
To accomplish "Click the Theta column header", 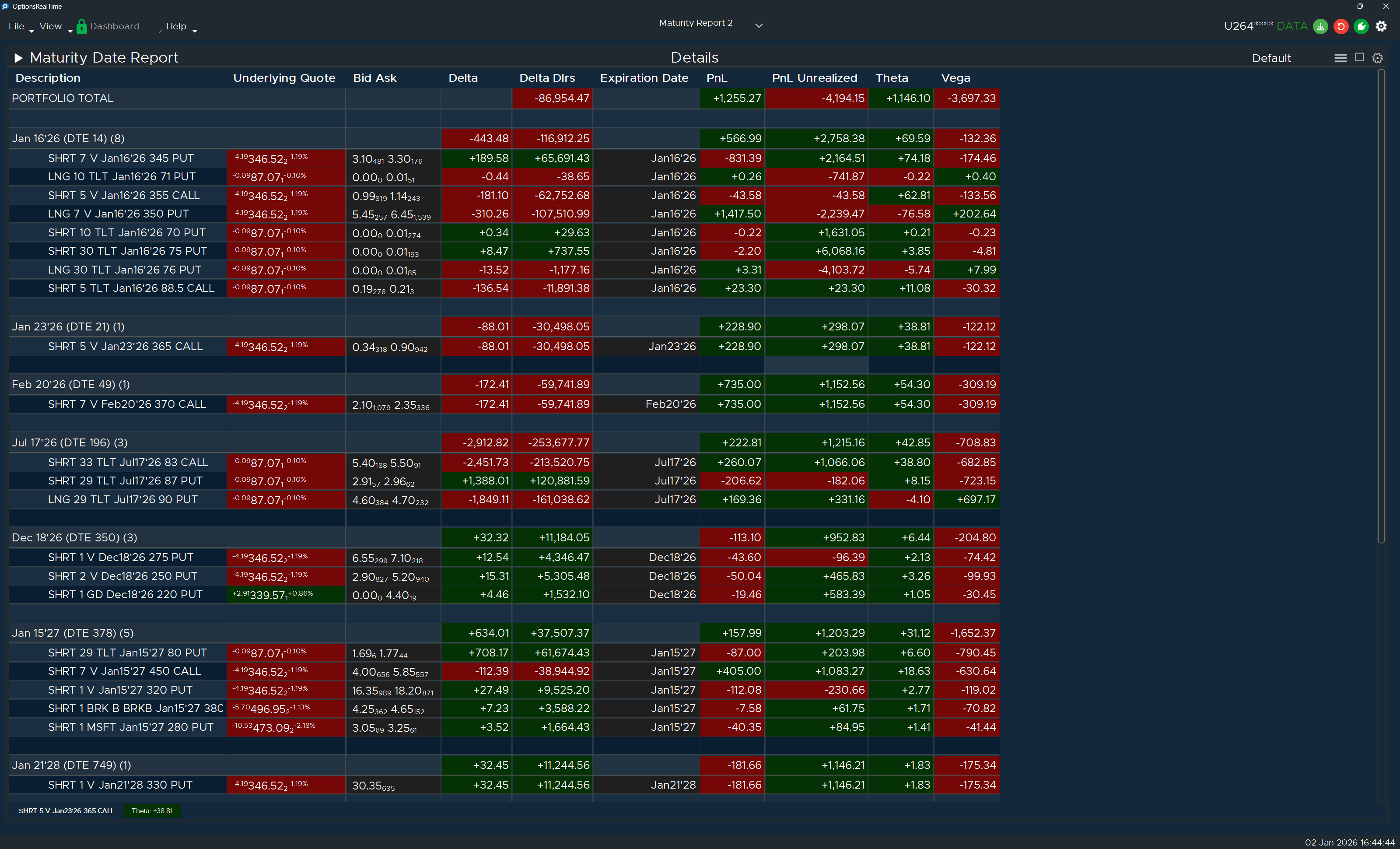I will [892, 78].
